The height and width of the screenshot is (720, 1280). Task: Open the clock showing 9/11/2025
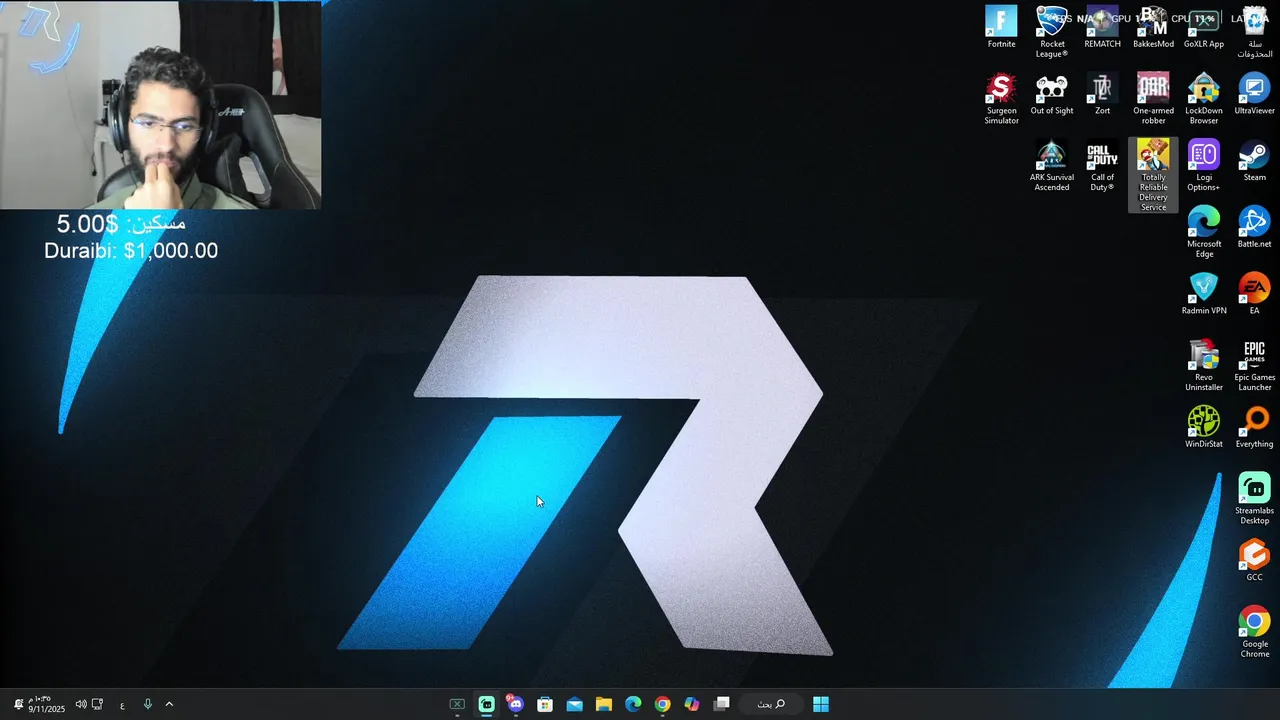(46, 704)
